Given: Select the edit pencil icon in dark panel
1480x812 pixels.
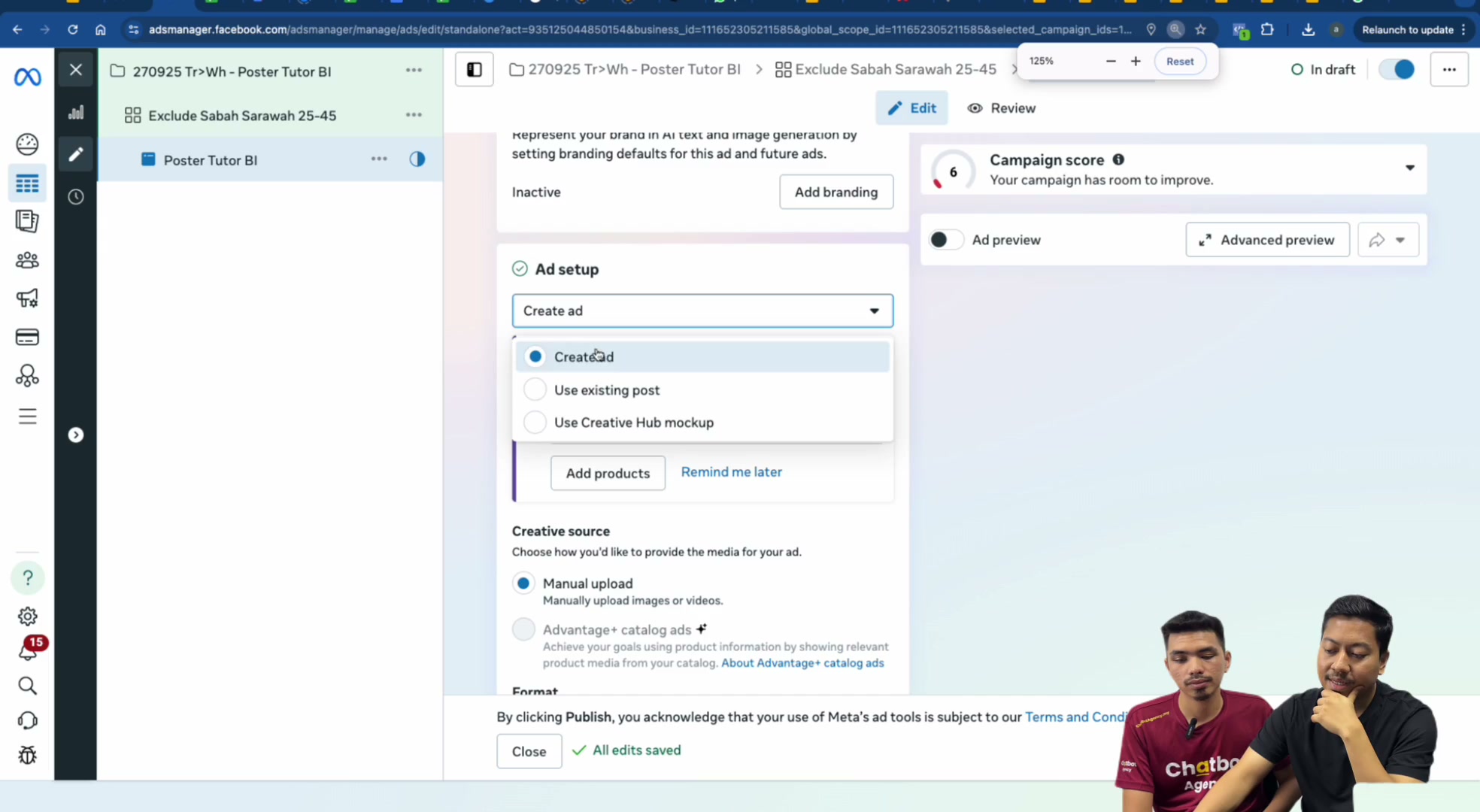Looking at the screenshot, I should [x=76, y=154].
